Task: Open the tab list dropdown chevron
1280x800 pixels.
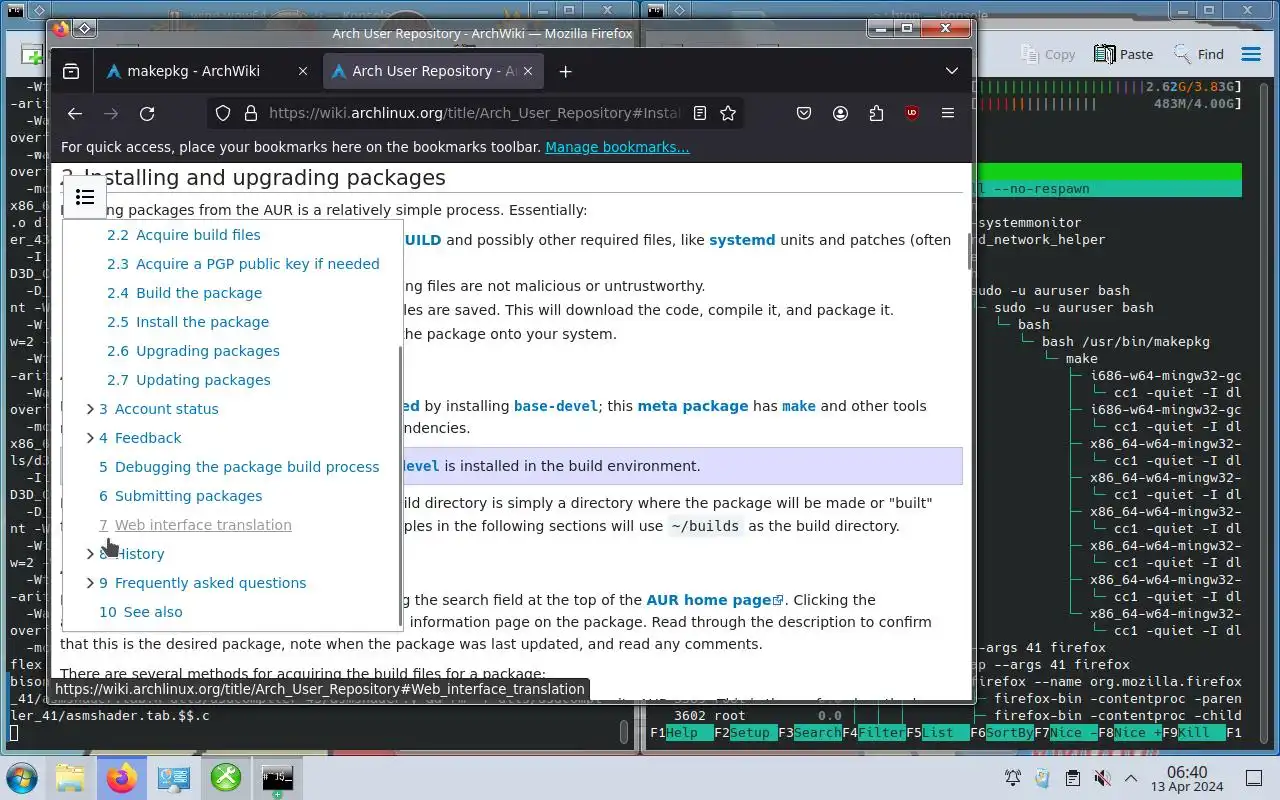Action: 951,71
